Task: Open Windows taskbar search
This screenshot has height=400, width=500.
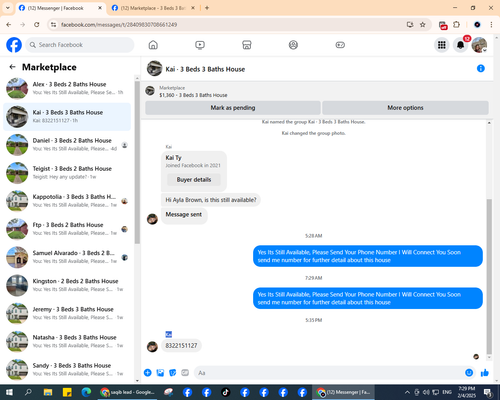Action: coord(28,392)
